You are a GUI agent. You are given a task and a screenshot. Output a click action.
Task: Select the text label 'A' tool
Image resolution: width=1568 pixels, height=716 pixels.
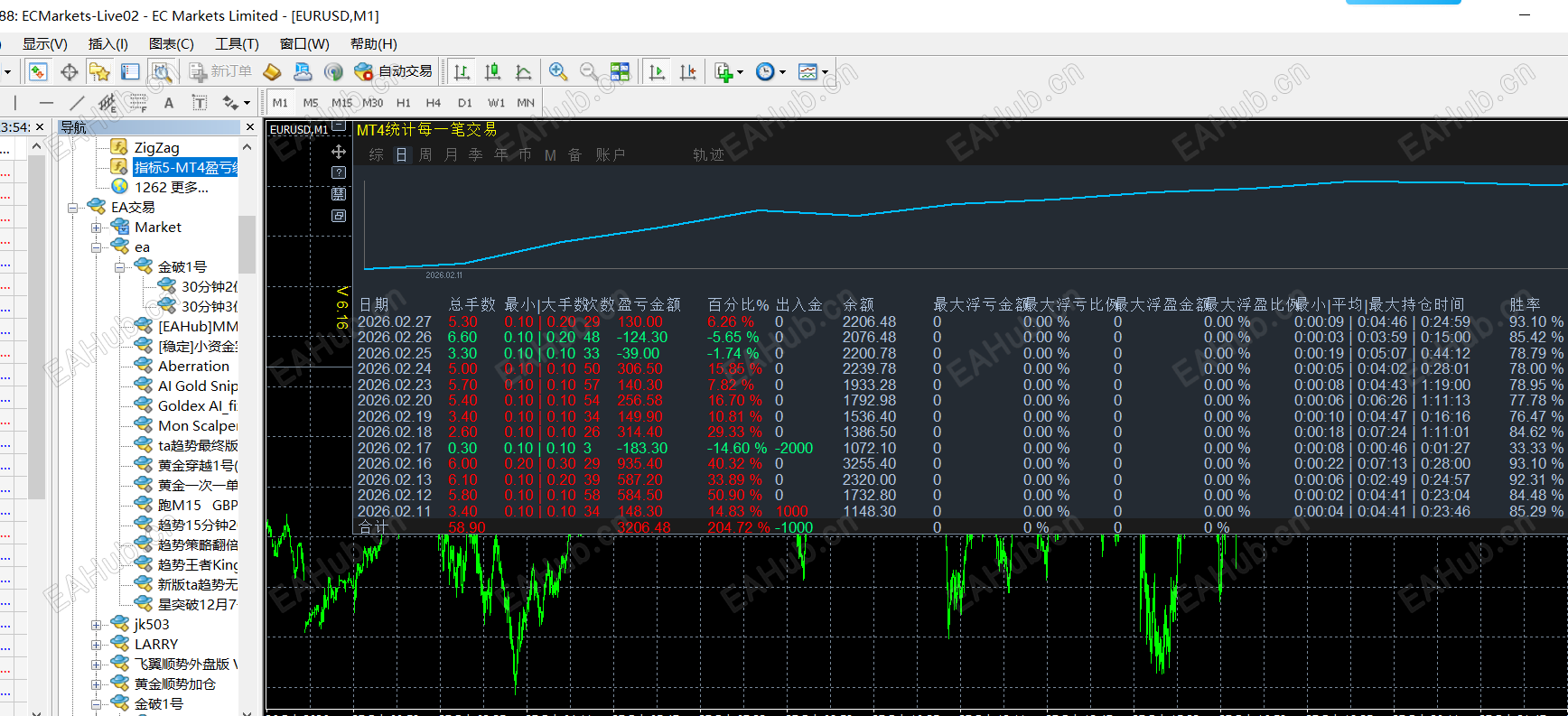click(x=169, y=103)
